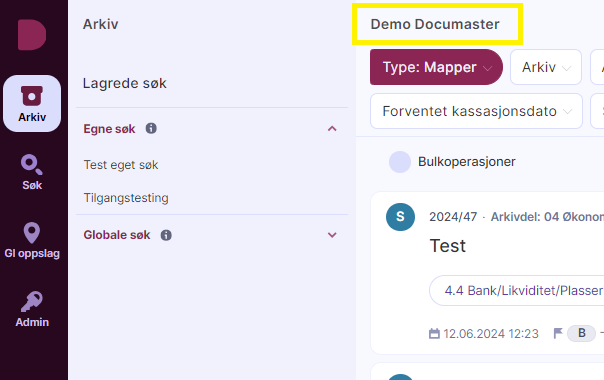Select saved search Test eget søk
604x380 pixels.
[121, 165]
